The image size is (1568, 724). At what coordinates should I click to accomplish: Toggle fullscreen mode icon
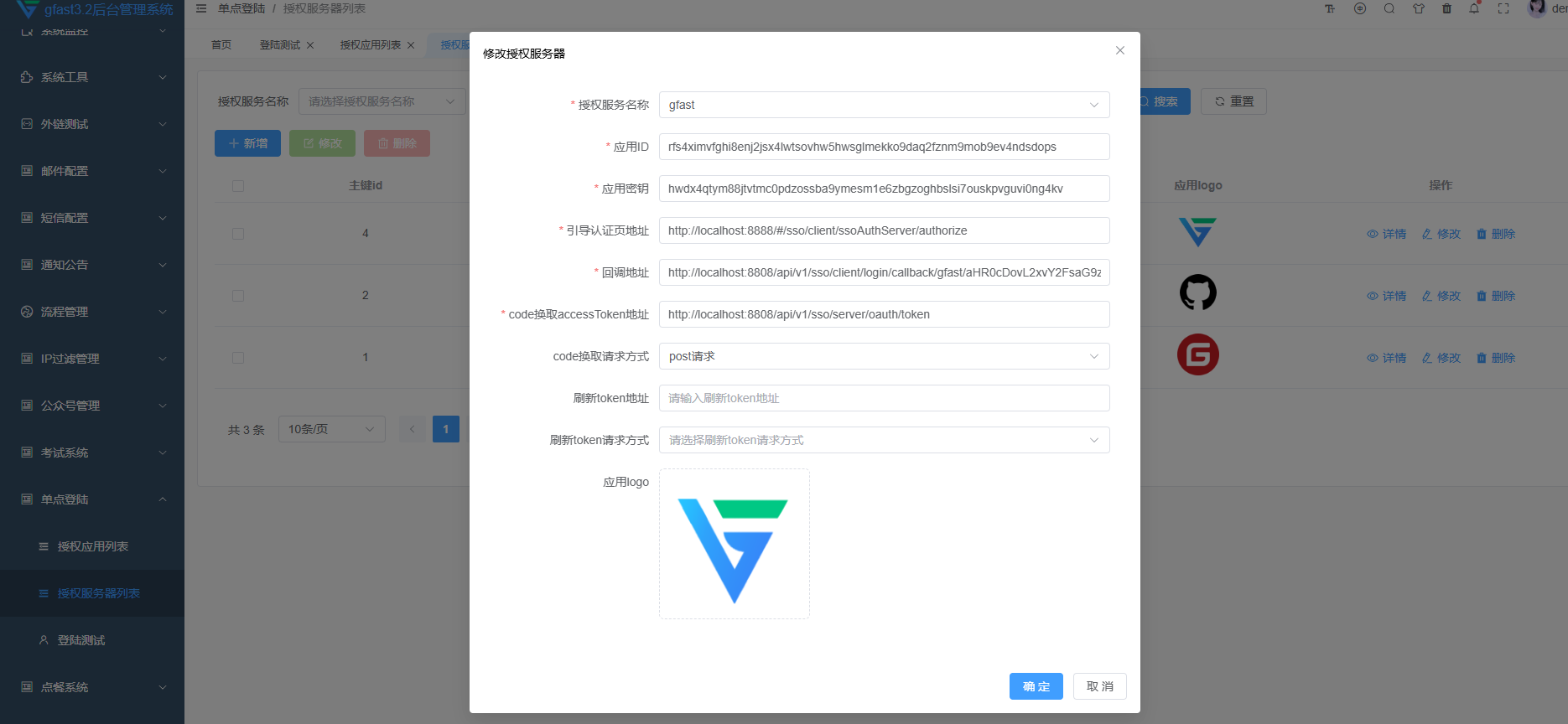point(1503,8)
